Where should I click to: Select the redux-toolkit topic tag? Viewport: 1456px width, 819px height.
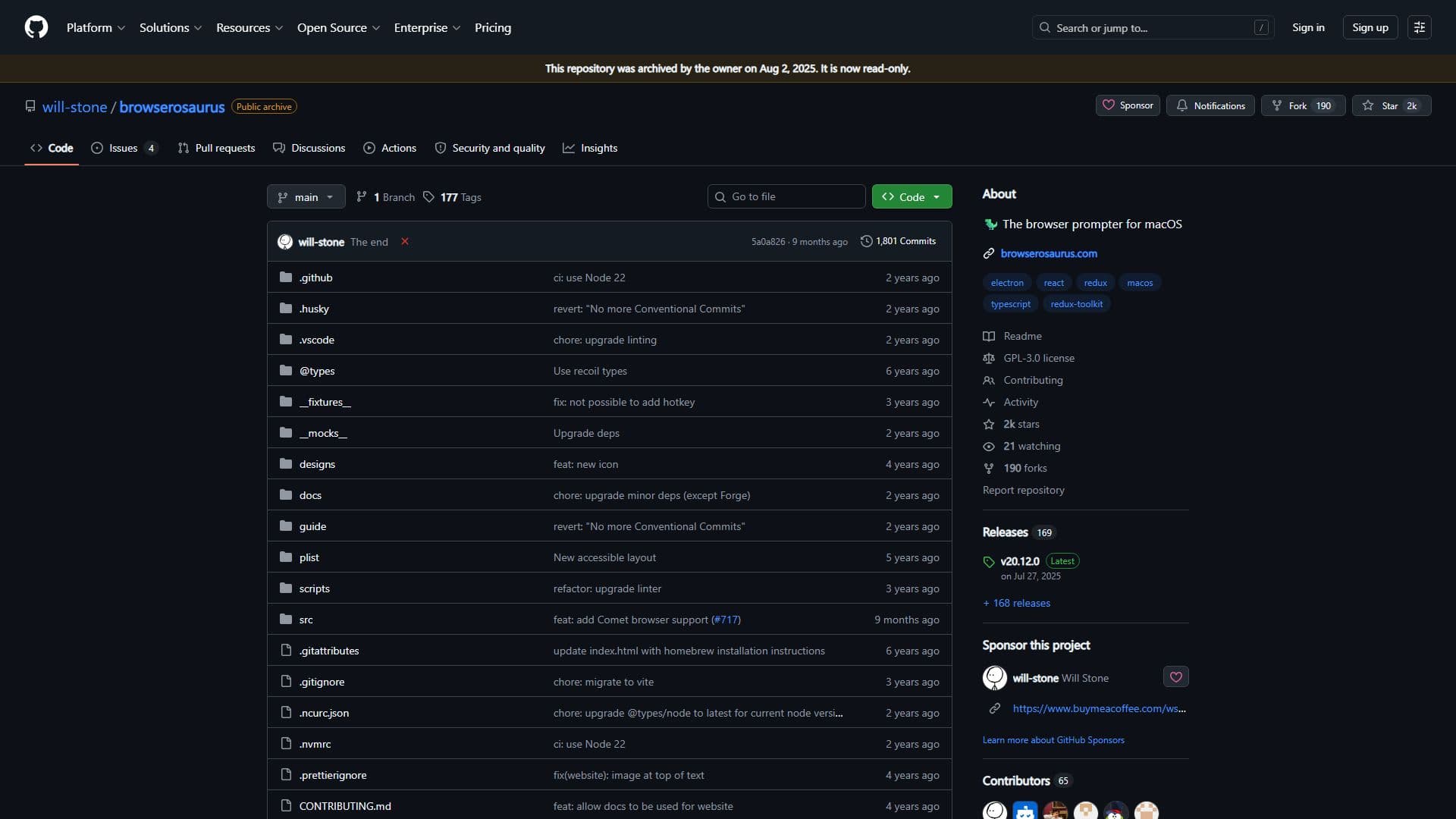[x=1077, y=303]
